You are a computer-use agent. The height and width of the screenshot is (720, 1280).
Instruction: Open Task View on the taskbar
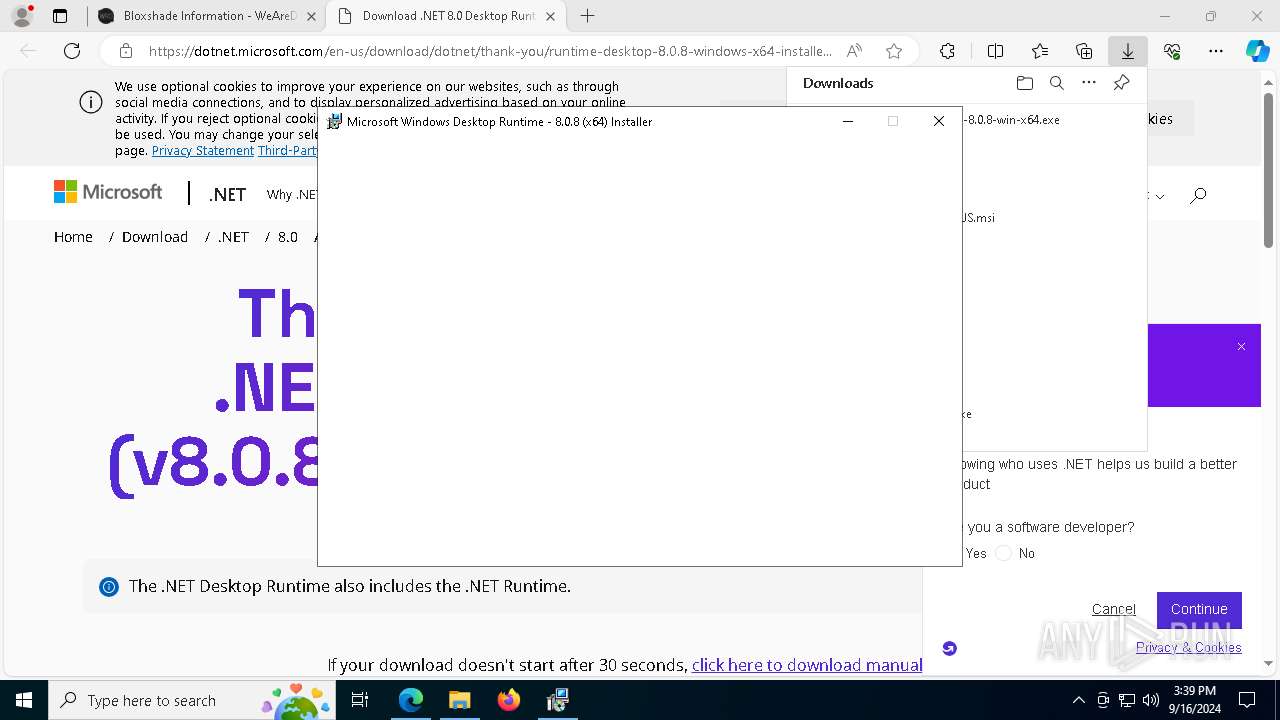(361, 700)
